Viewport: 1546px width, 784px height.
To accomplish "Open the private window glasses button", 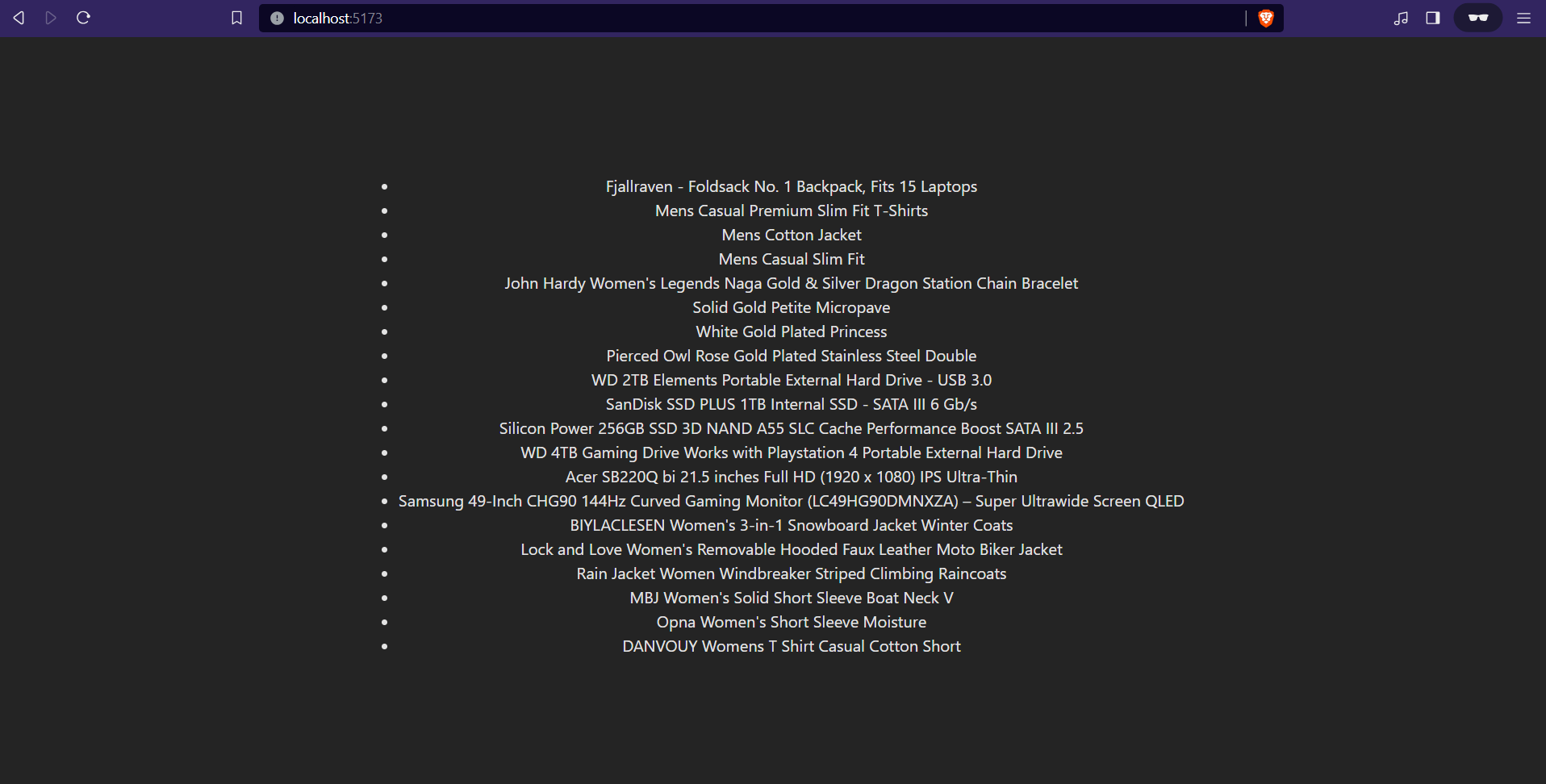I will coord(1478,18).
